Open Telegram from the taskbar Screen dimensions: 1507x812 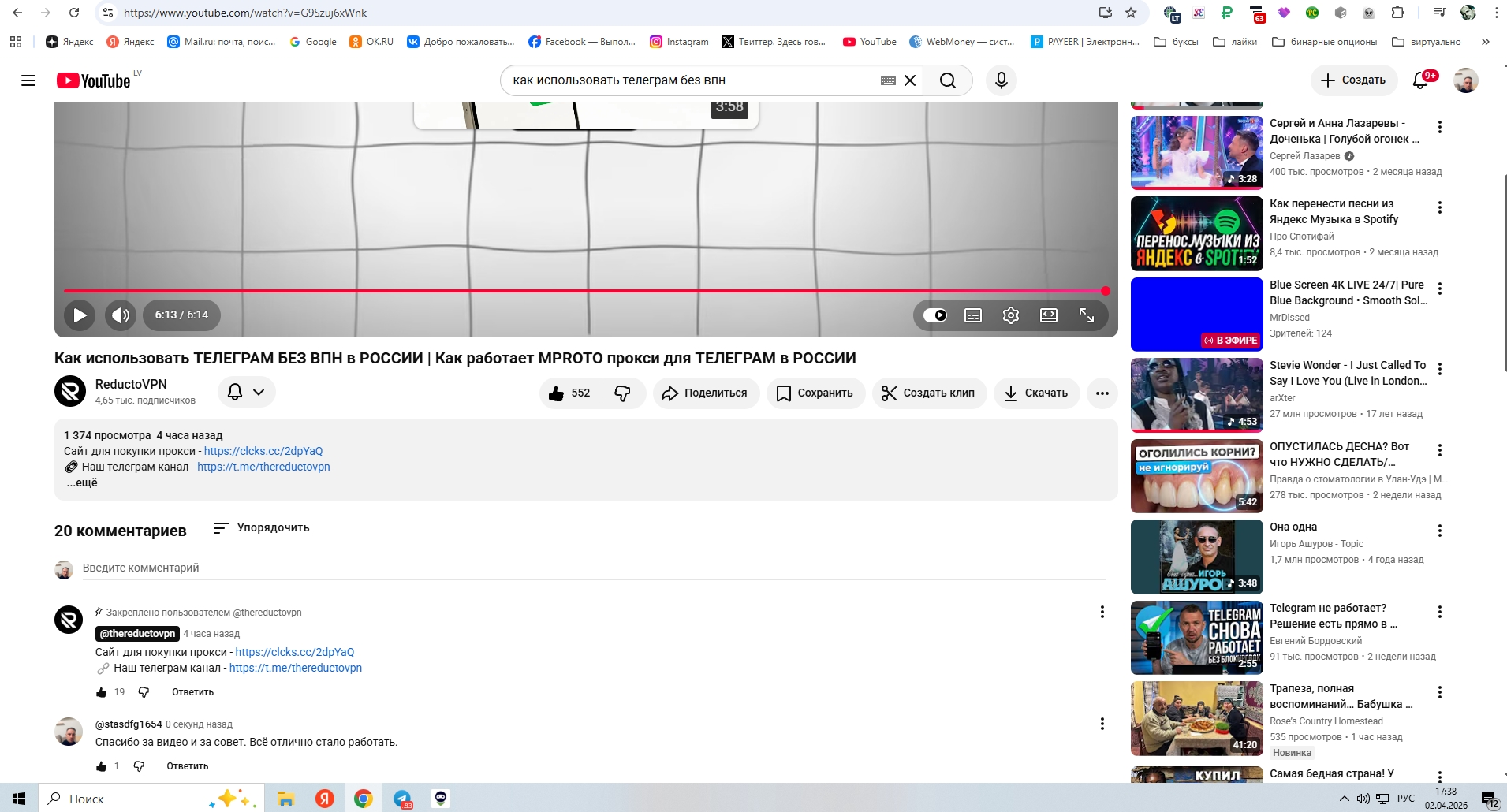click(x=402, y=799)
